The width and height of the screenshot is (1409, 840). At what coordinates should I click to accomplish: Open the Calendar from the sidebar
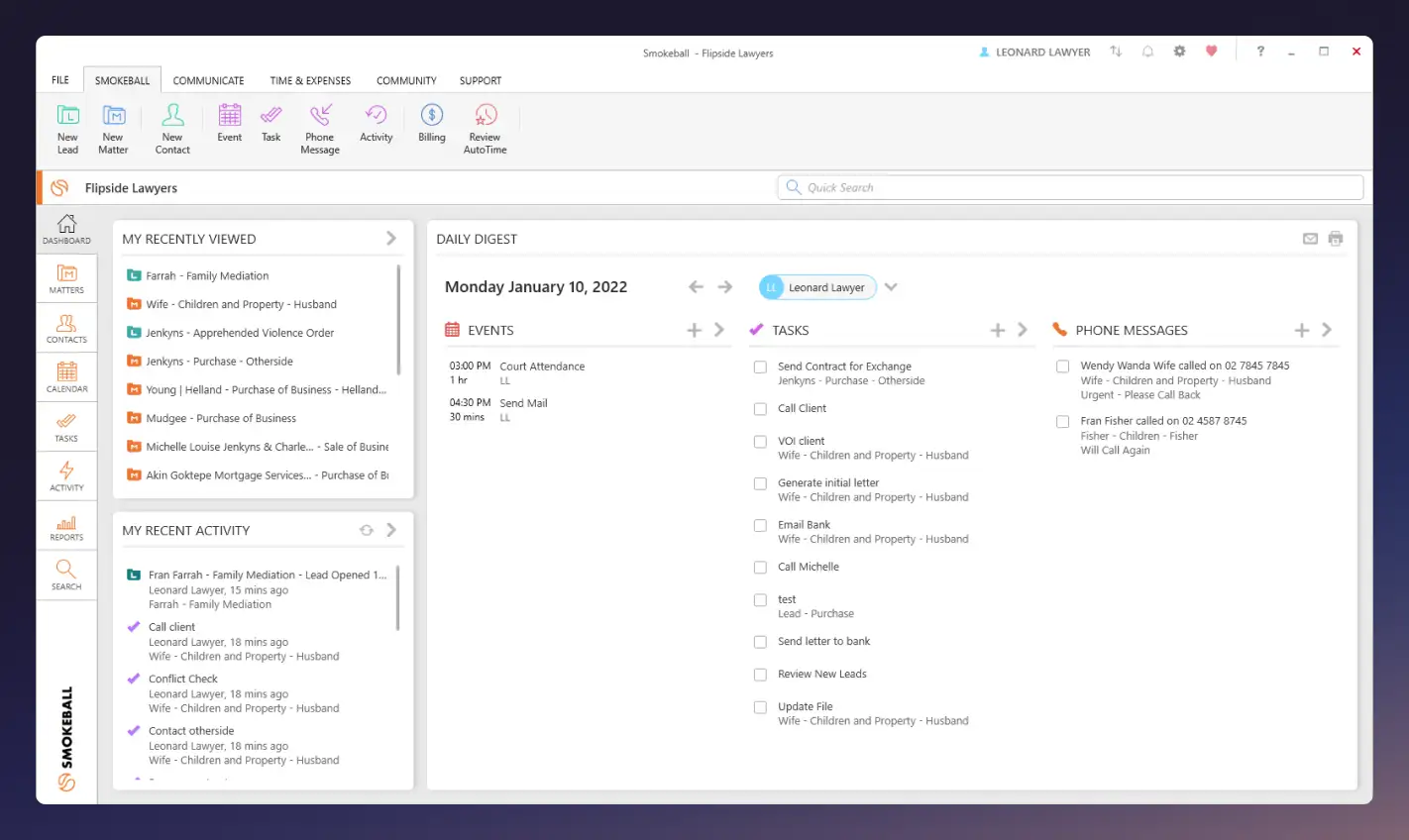click(x=66, y=376)
